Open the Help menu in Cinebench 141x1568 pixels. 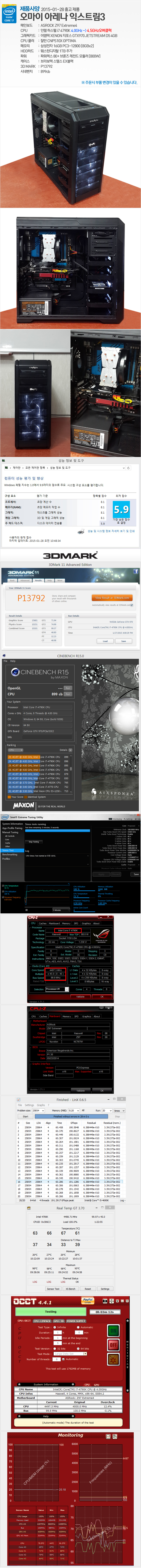pyautogui.click(x=13, y=661)
